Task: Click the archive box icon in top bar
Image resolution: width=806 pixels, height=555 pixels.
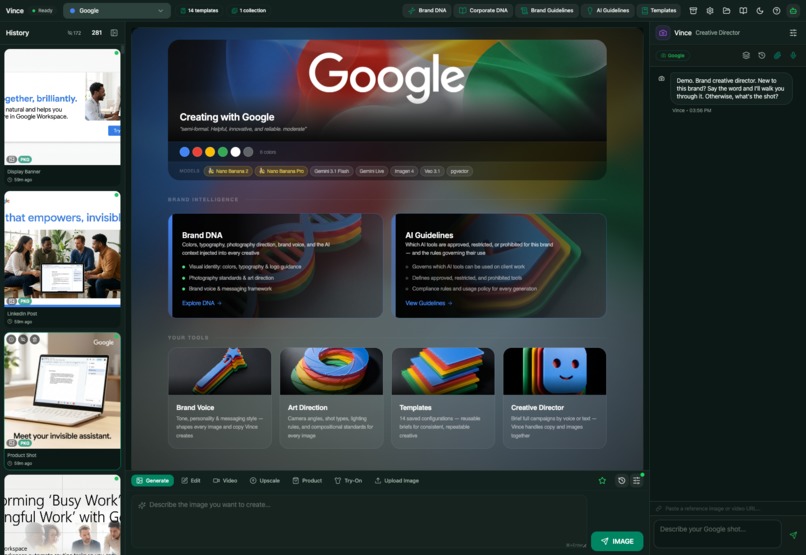Action: click(x=693, y=10)
